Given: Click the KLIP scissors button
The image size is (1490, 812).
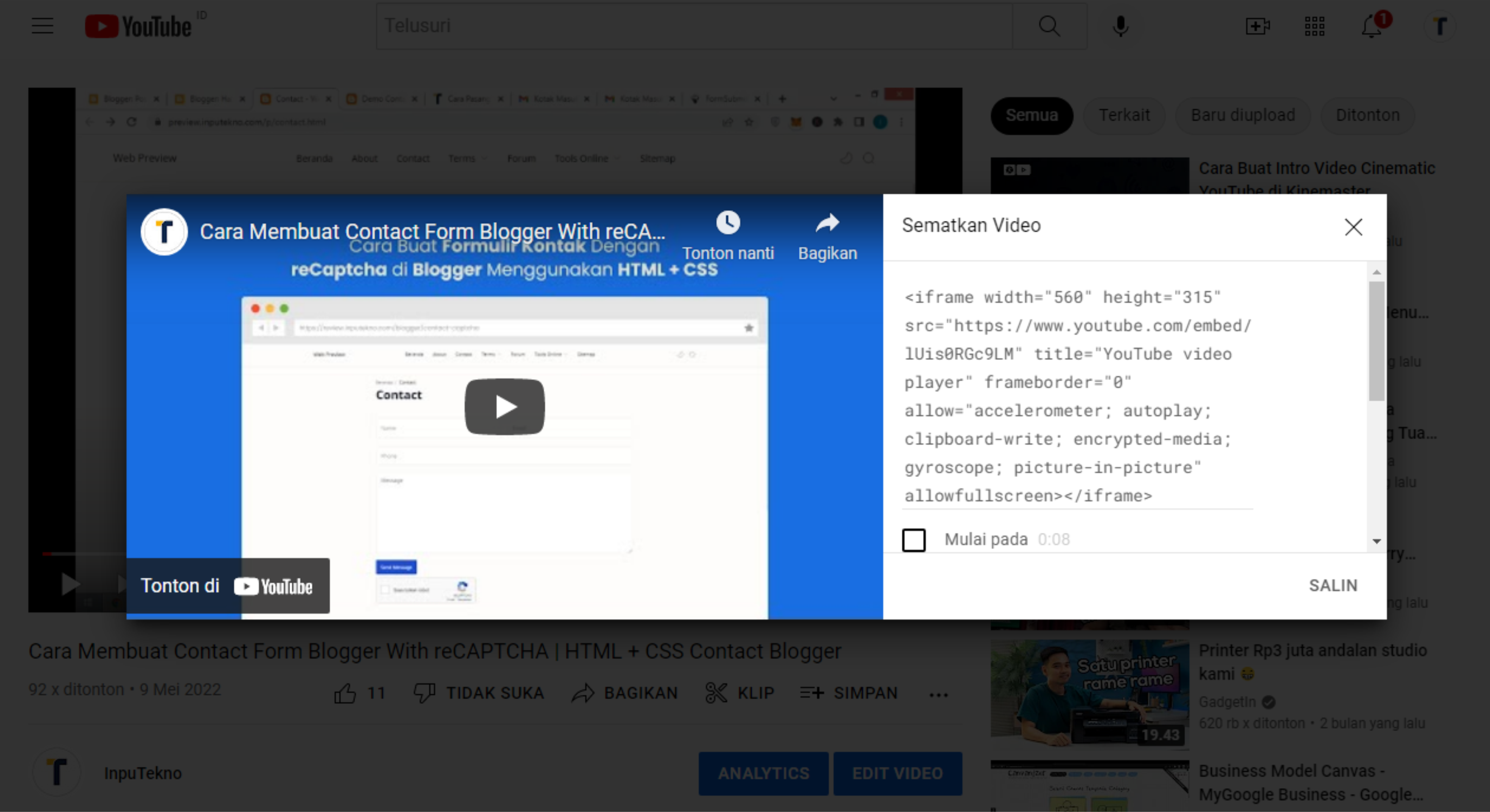Looking at the screenshot, I should 740,693.
